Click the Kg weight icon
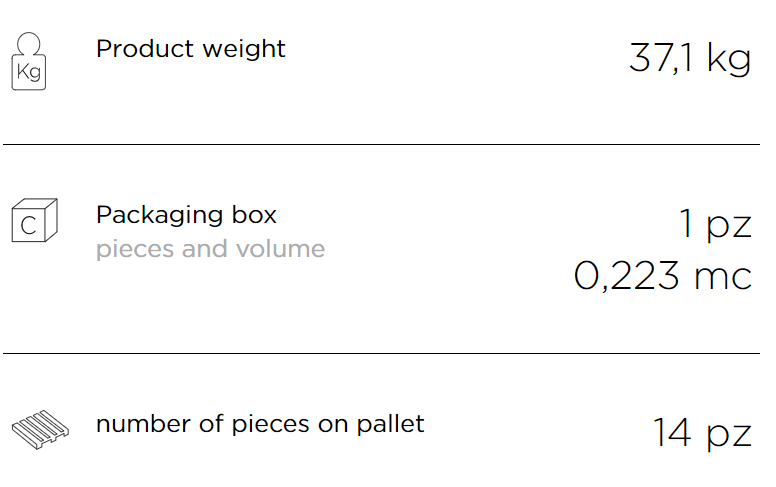Viewport: 776px width, 487px height. [x=29, y=61]
